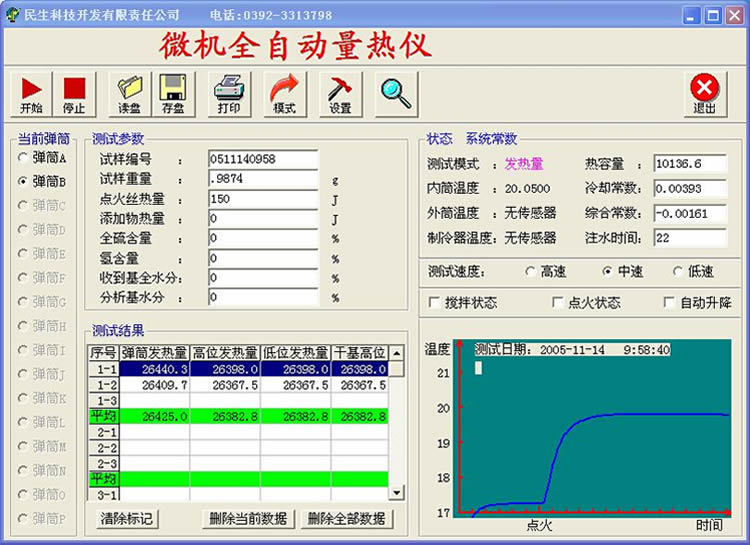Select the 弹筒A radio button
The image size is (750, 545).
22,157
